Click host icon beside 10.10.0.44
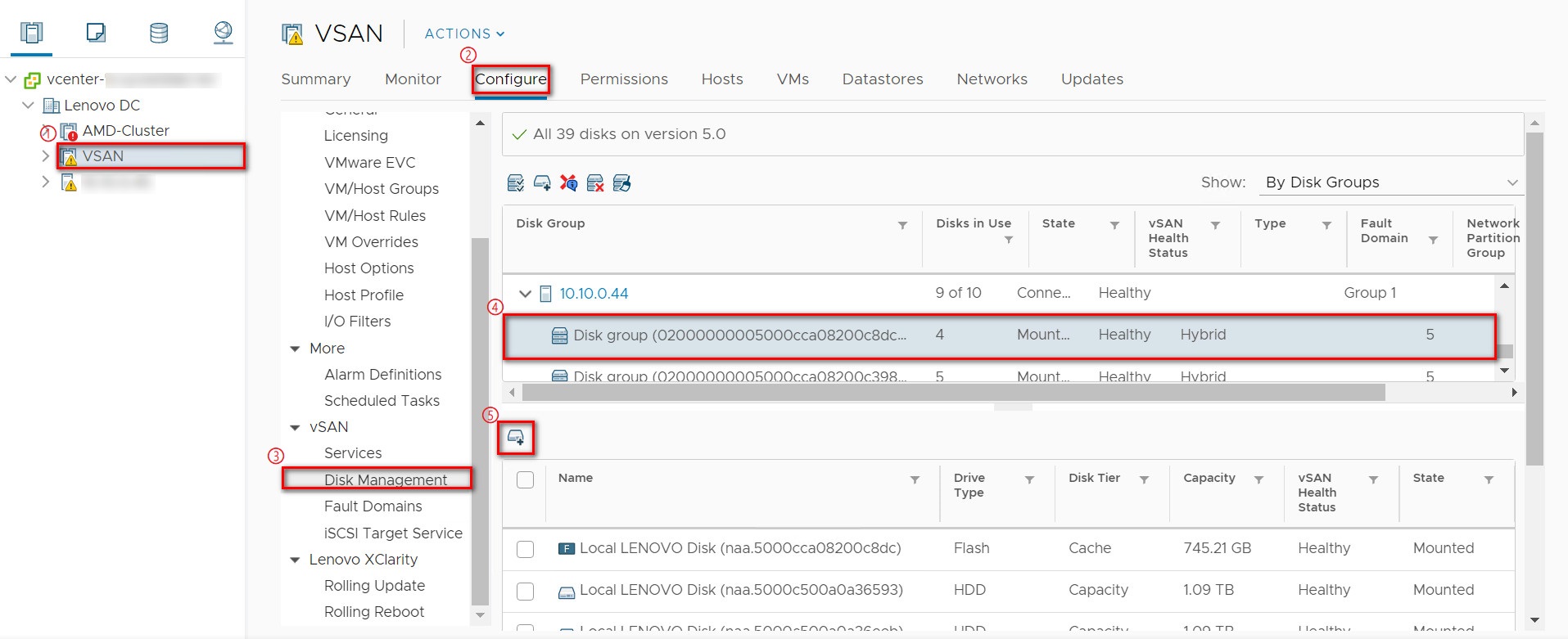The image size is (1568, 639). click(545, 294)
